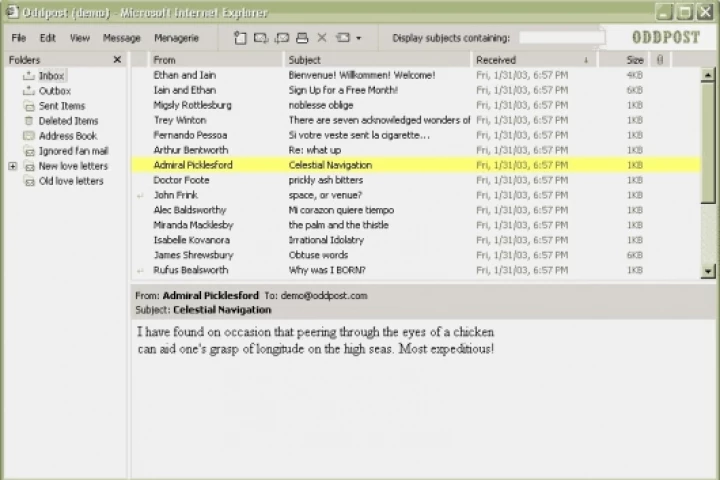Click the ODDPOST logo
This screenshot has height=480, width=720.
pyautogui.click(x=666, y=37)
